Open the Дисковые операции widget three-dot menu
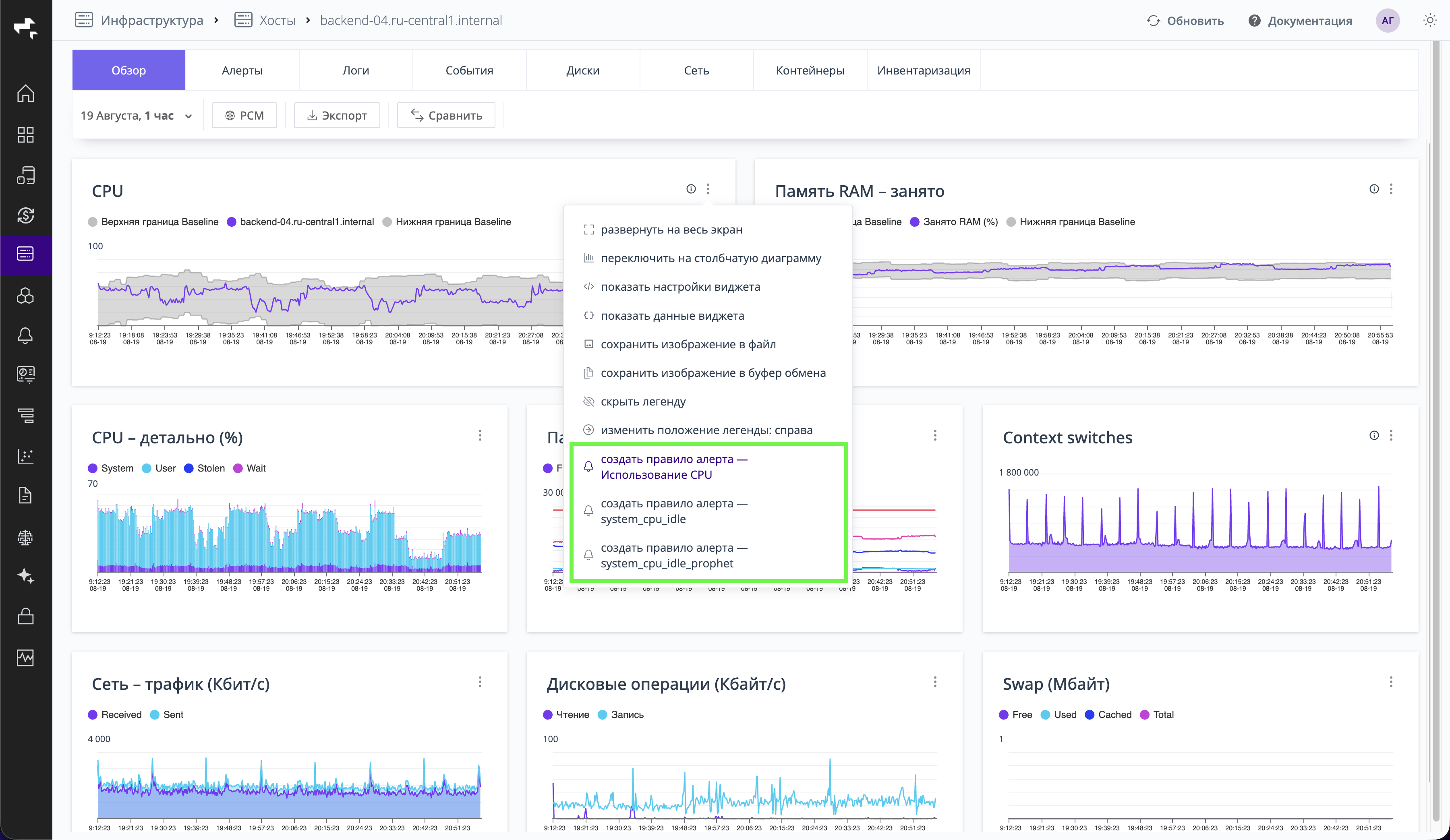Image resolution: width=1450 pixels, height=840 pixels. [x=935, y=682]
